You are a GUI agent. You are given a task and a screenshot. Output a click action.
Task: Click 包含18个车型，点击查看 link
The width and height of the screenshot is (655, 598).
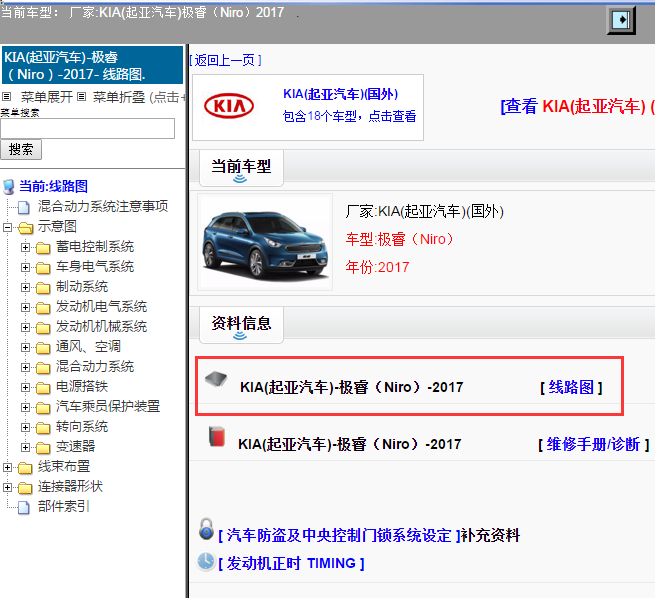click(349, 116)
